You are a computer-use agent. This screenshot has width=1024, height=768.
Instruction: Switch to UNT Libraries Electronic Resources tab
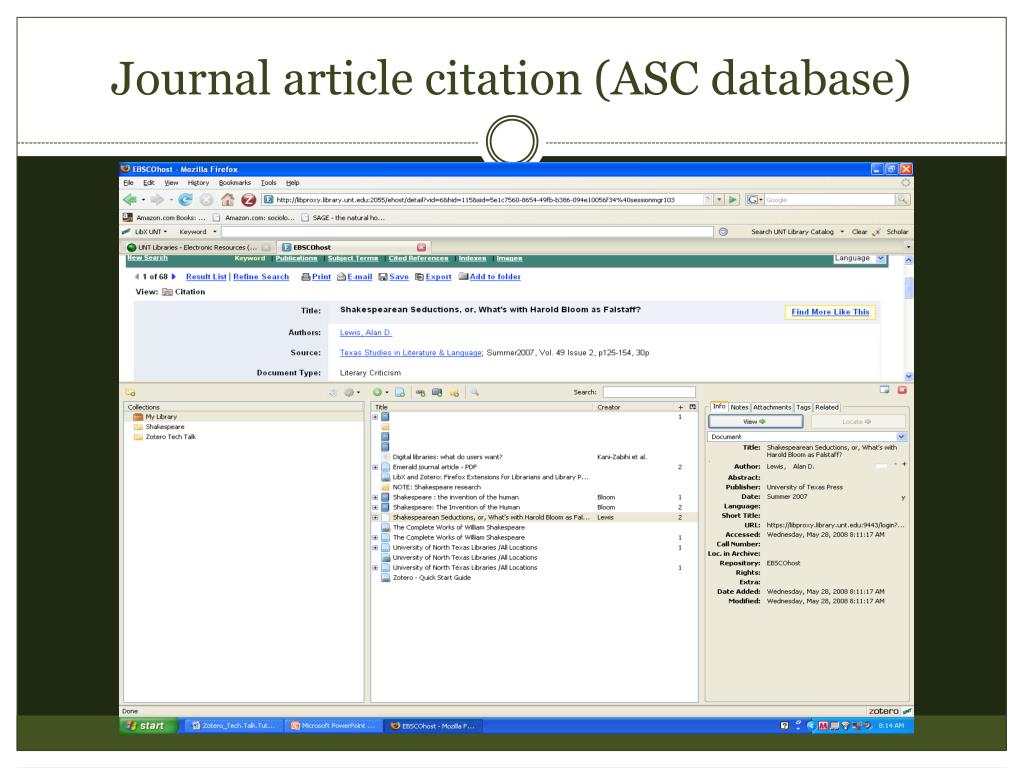[198, 248]
